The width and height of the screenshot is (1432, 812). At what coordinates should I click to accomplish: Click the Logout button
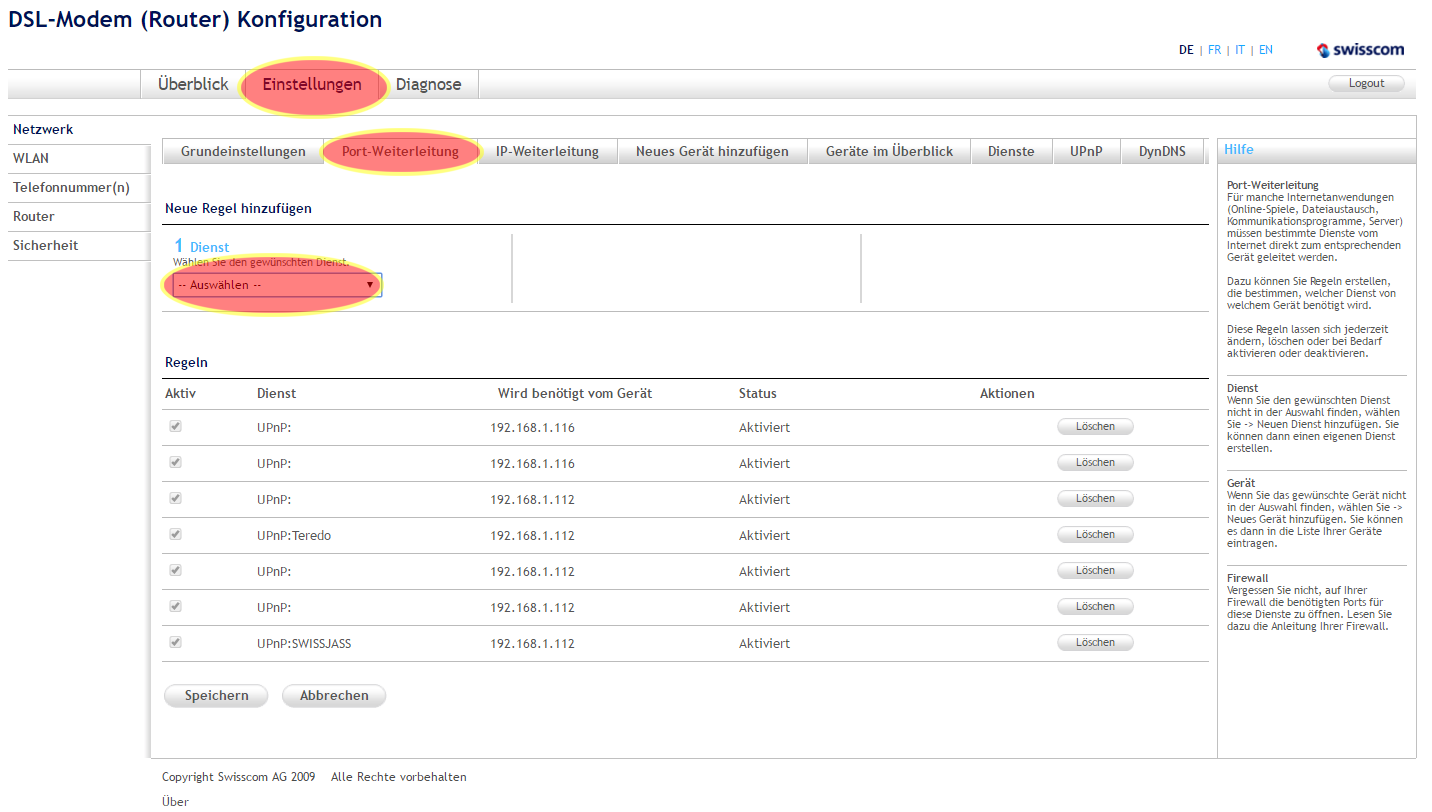click(x=1366, y=84)
